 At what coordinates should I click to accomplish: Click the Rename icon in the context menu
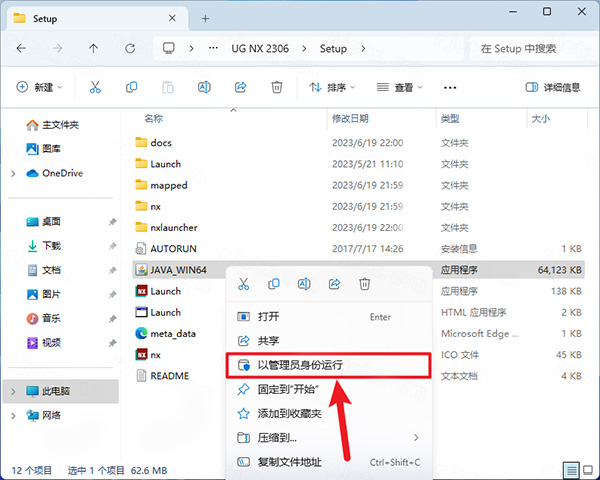(x=304, y=284)
